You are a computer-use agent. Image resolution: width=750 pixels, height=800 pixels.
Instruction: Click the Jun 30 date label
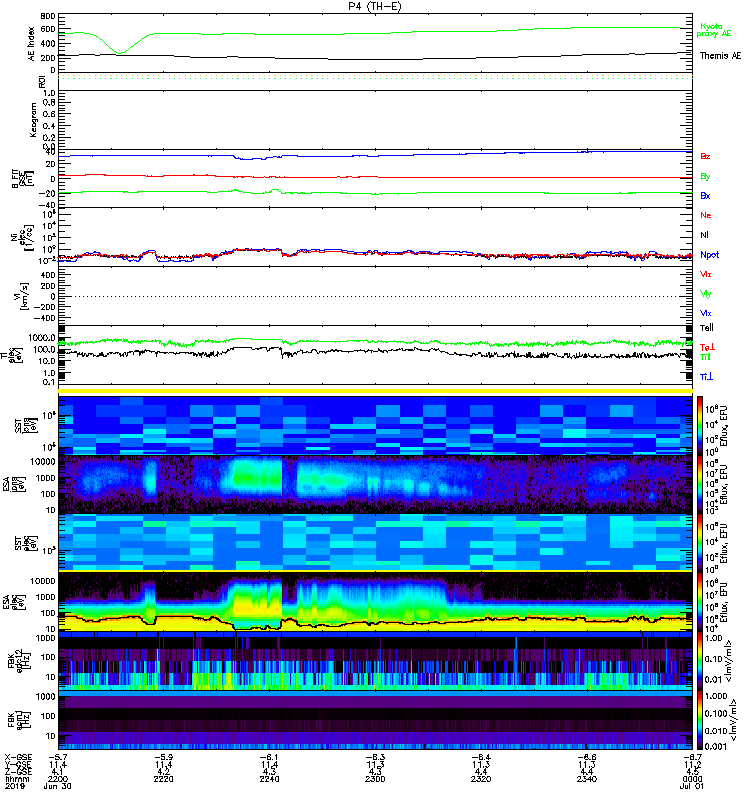click(x=58, y=786)
